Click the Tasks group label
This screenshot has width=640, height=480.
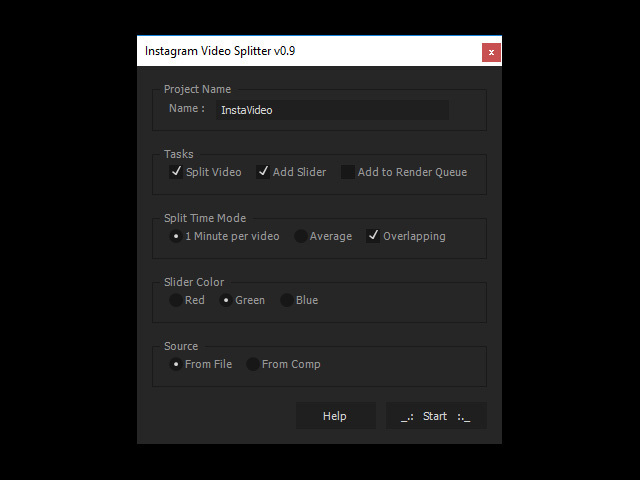coord(179,154)
